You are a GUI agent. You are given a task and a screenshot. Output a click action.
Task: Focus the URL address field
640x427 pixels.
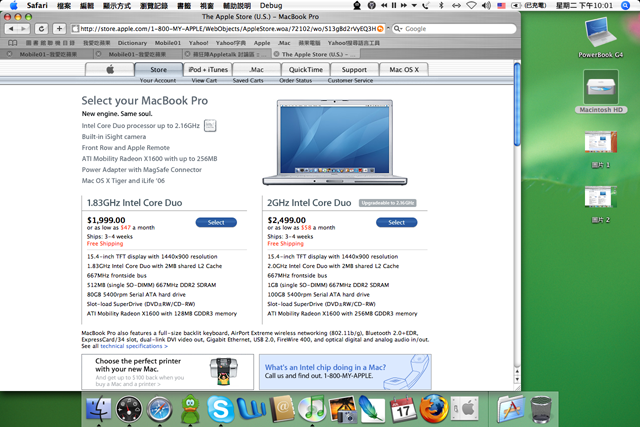tap(228, 29)
